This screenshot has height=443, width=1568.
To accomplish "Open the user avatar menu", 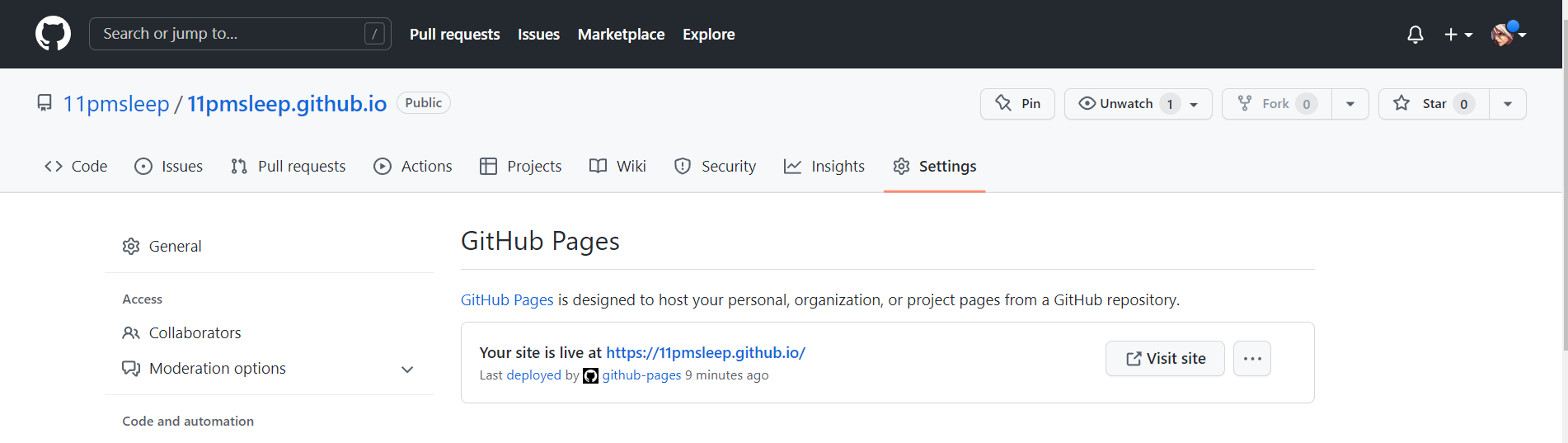I will point(1508,35).
